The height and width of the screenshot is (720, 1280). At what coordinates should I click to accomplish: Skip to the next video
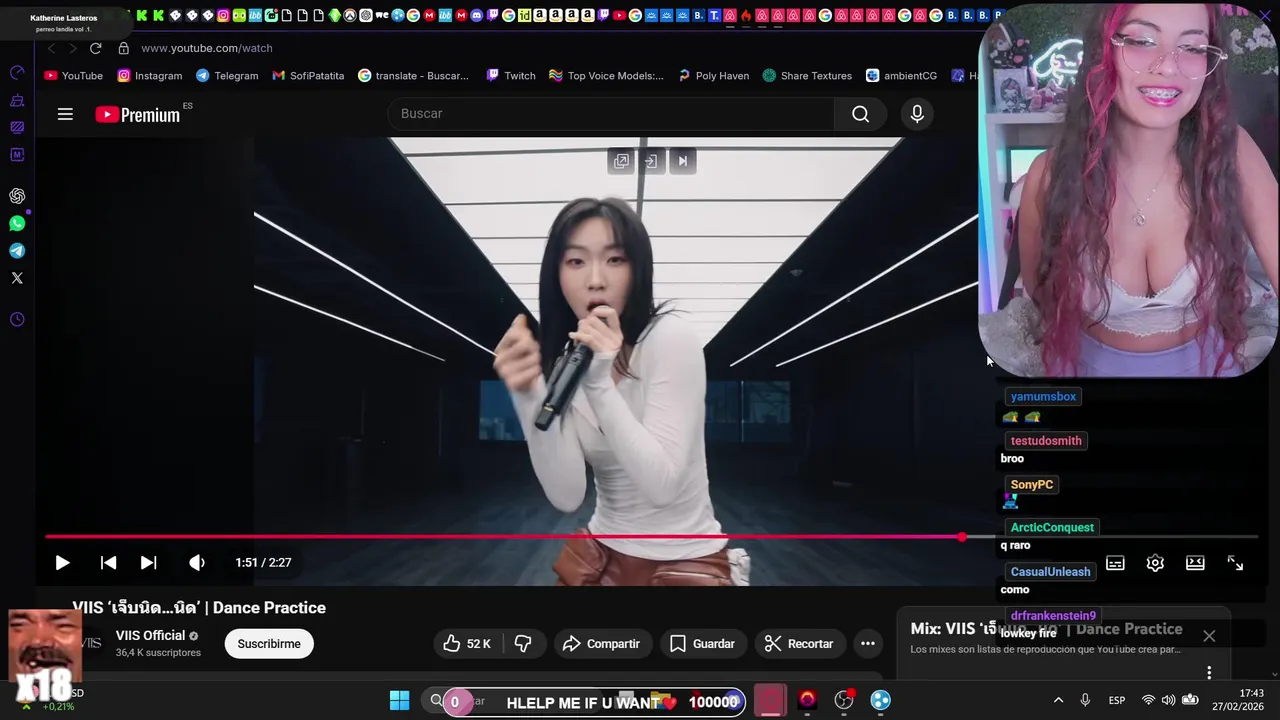tap(148, 563)
